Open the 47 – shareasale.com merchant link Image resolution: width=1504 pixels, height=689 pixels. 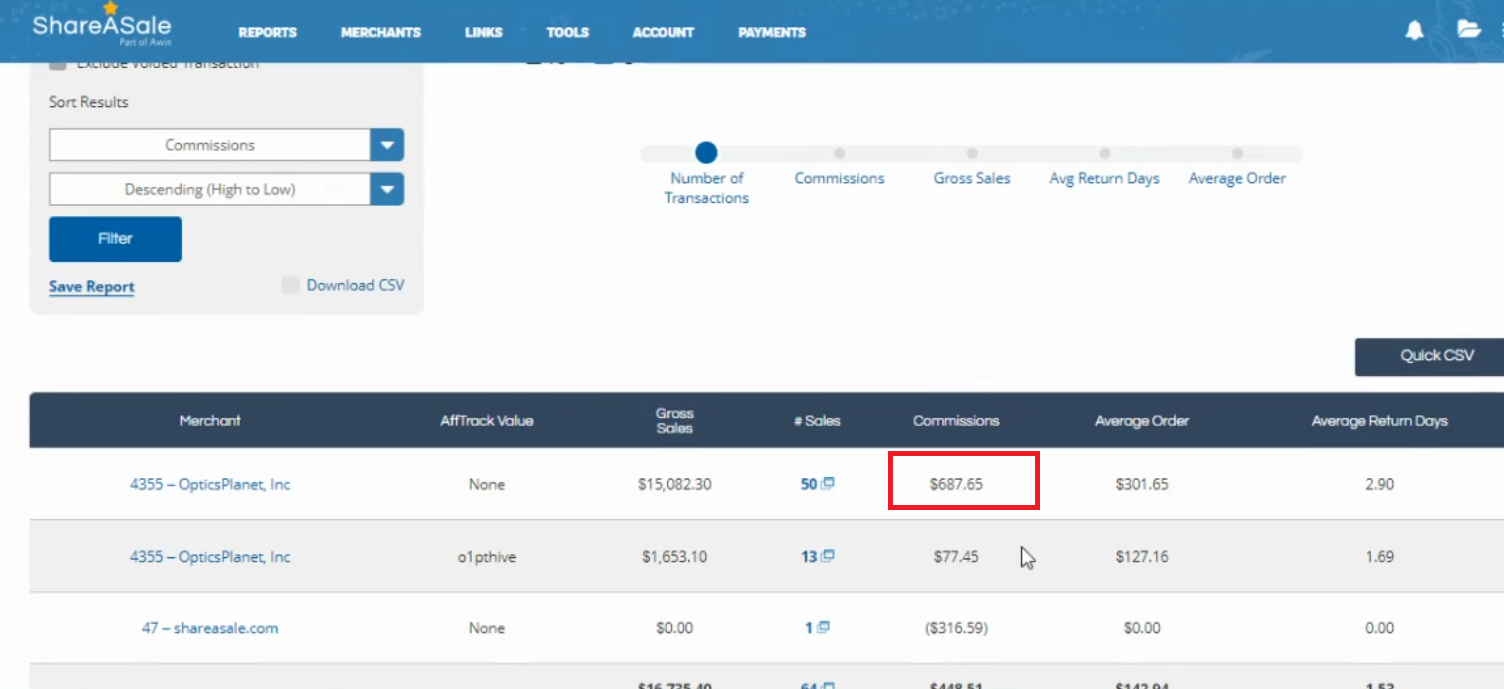click(210, 628)
